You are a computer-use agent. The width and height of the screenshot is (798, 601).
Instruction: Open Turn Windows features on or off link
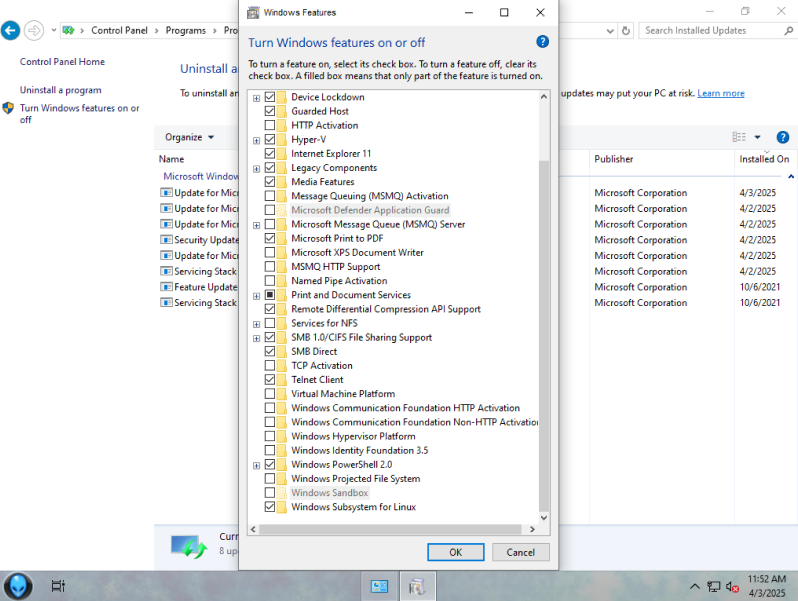79,113
